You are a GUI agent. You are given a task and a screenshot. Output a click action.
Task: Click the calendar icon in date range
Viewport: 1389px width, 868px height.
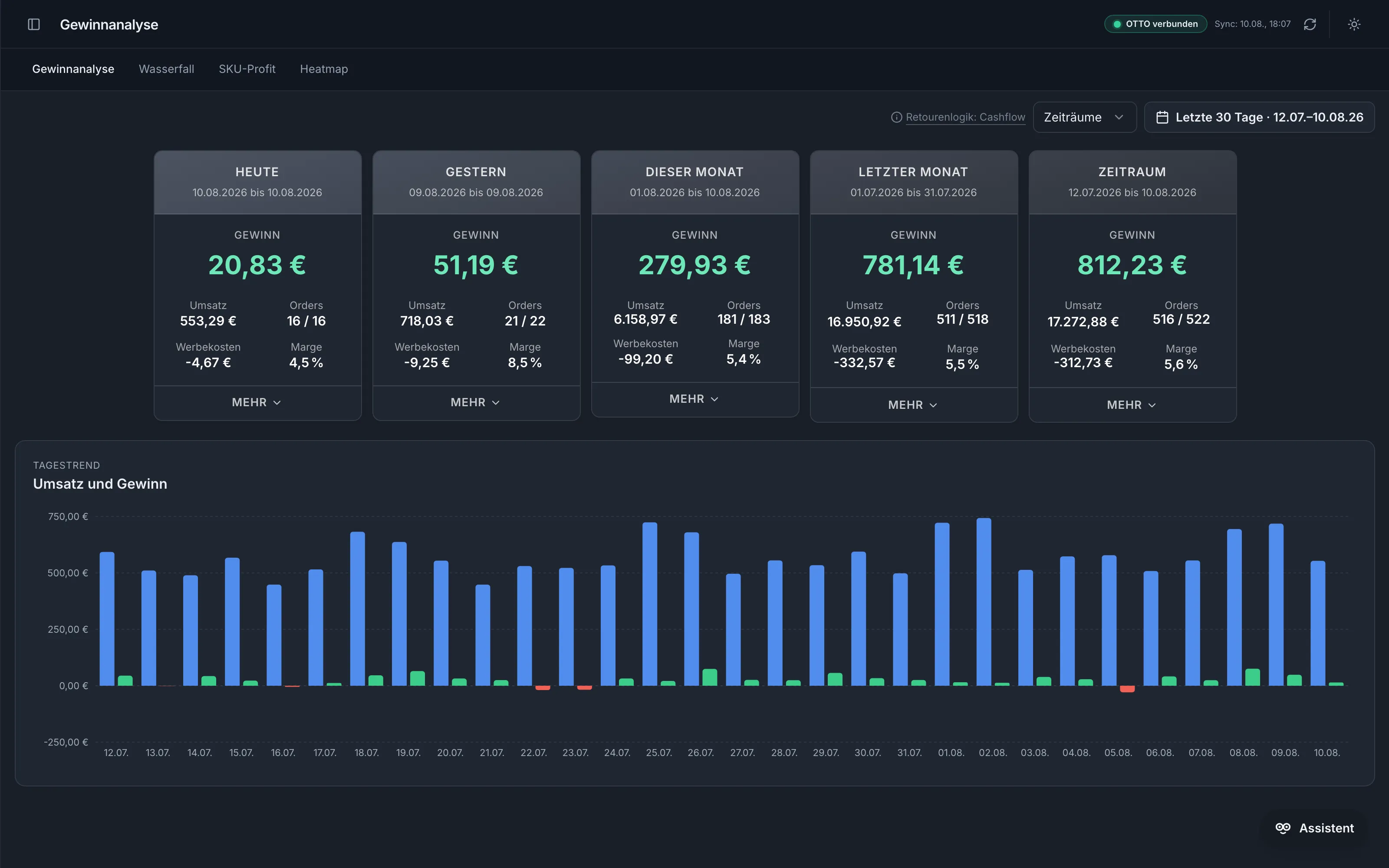pyautogui.click(x=1162, y=117)
